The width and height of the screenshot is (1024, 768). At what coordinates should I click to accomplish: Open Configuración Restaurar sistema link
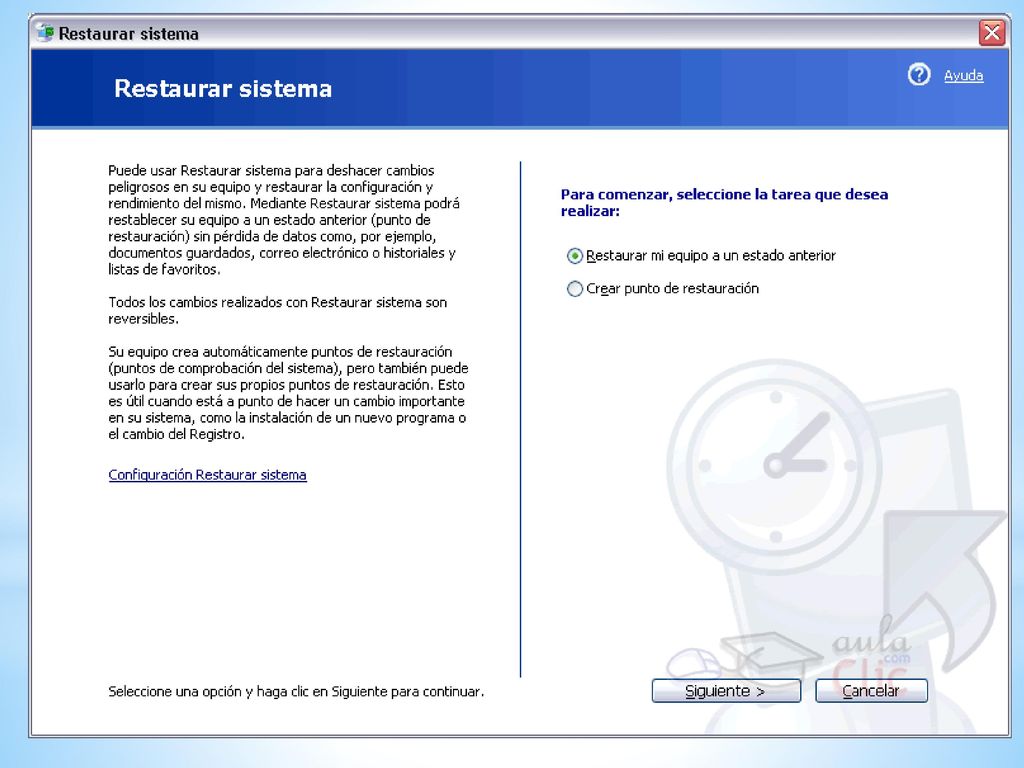click(207, 475)
